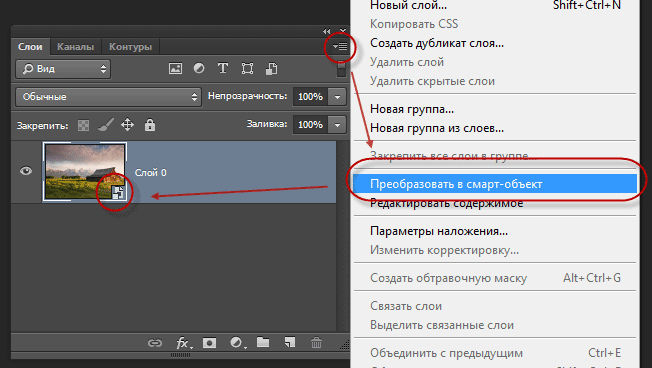The height and width of the screenshot is (368, 652).
Task: Choose Параметры наложения... menu item
Action: [x=495, y=231]
